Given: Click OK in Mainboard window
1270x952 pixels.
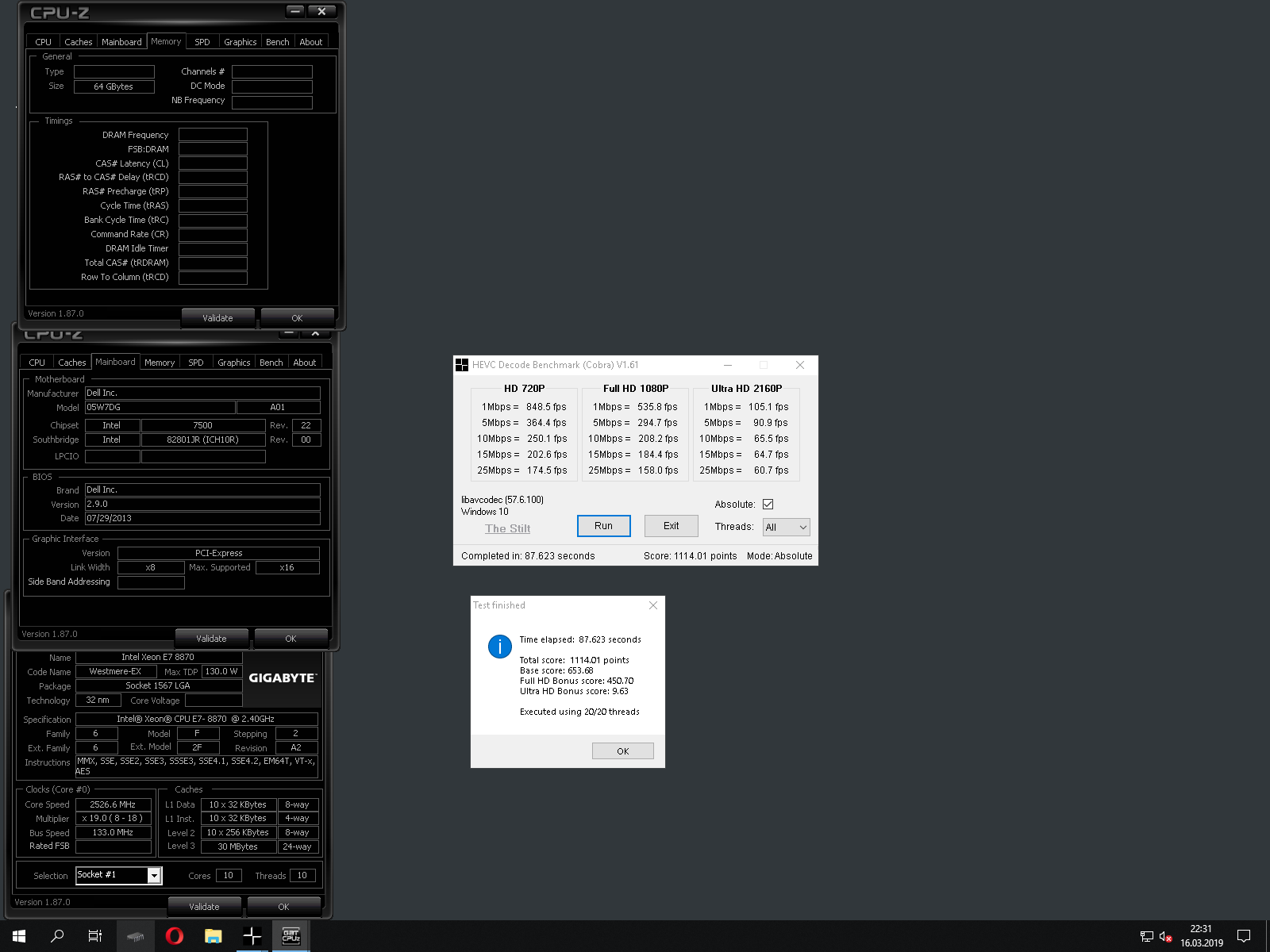Looking at the screenshot, I should pos(291,639).
